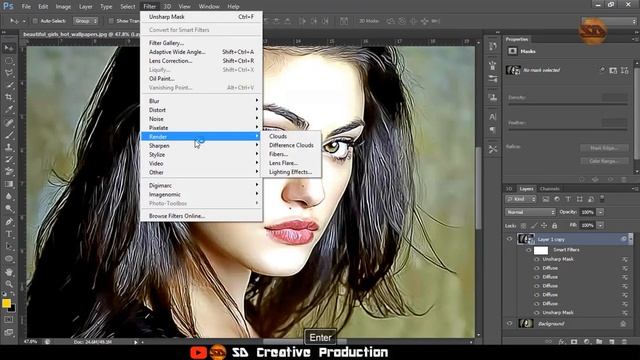Image resolution: width=640 pixels, height=360 pixels.
Task: Select the Zoom tool in the toolbox
Action: coord(9,284)
